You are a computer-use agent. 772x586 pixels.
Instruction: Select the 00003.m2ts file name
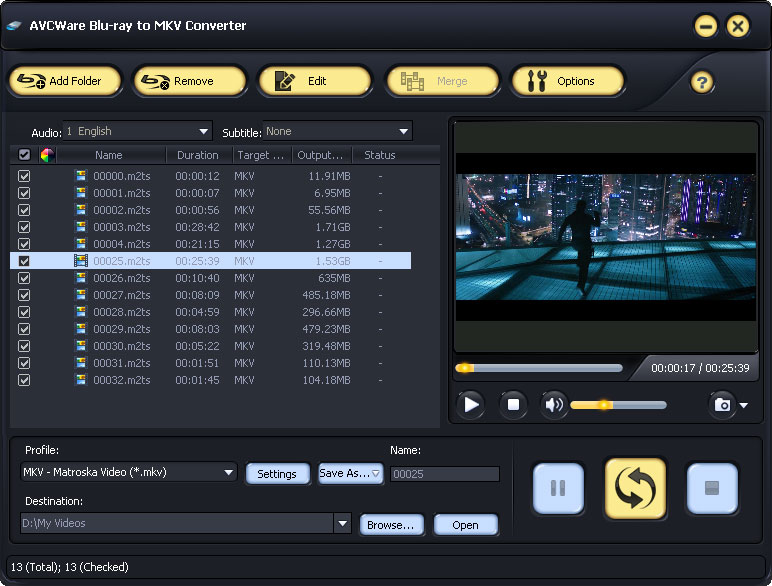coord(122,227)
